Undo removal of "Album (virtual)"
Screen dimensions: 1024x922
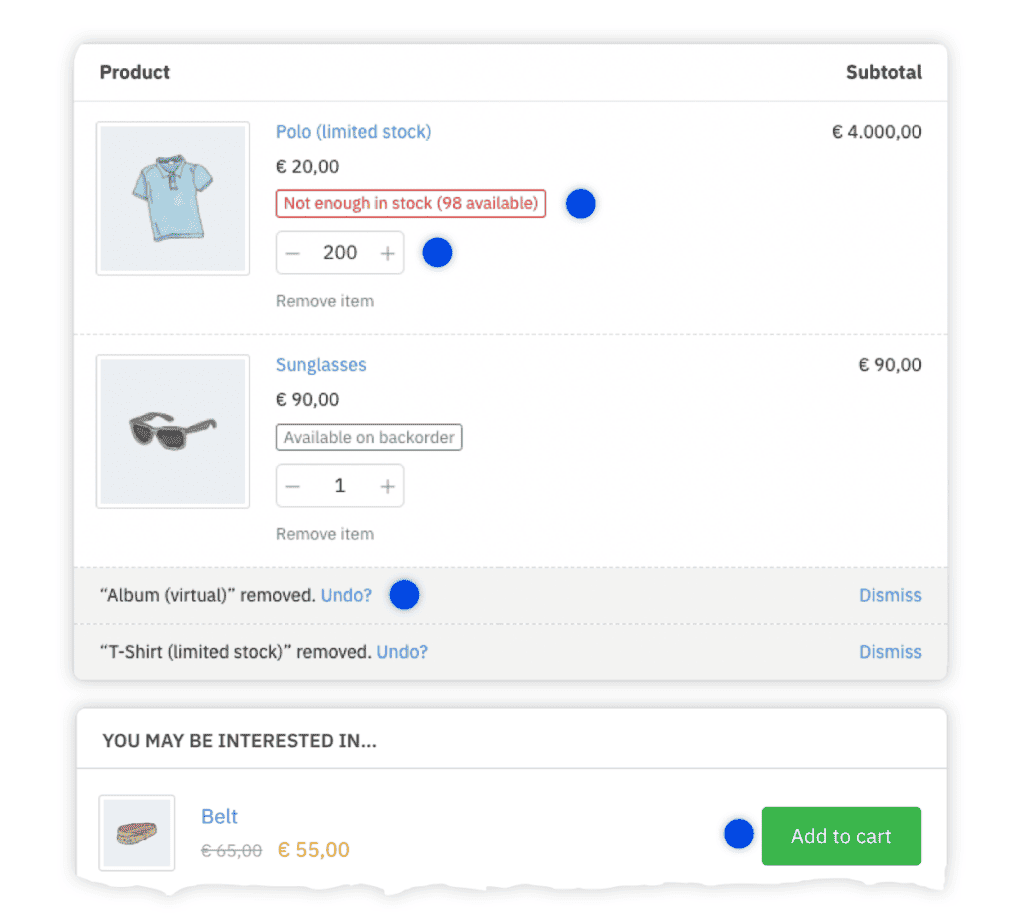346,594
